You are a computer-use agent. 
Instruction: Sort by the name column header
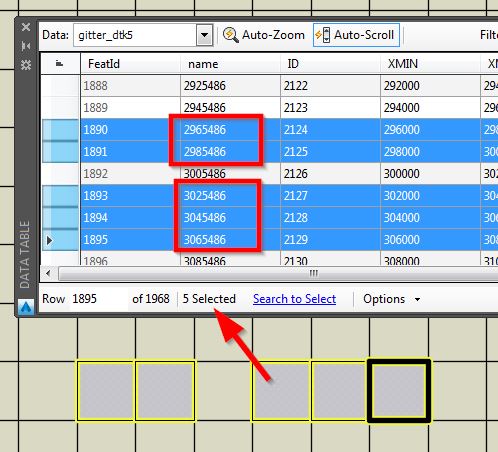pyautogui.click(x=230, y=64)
